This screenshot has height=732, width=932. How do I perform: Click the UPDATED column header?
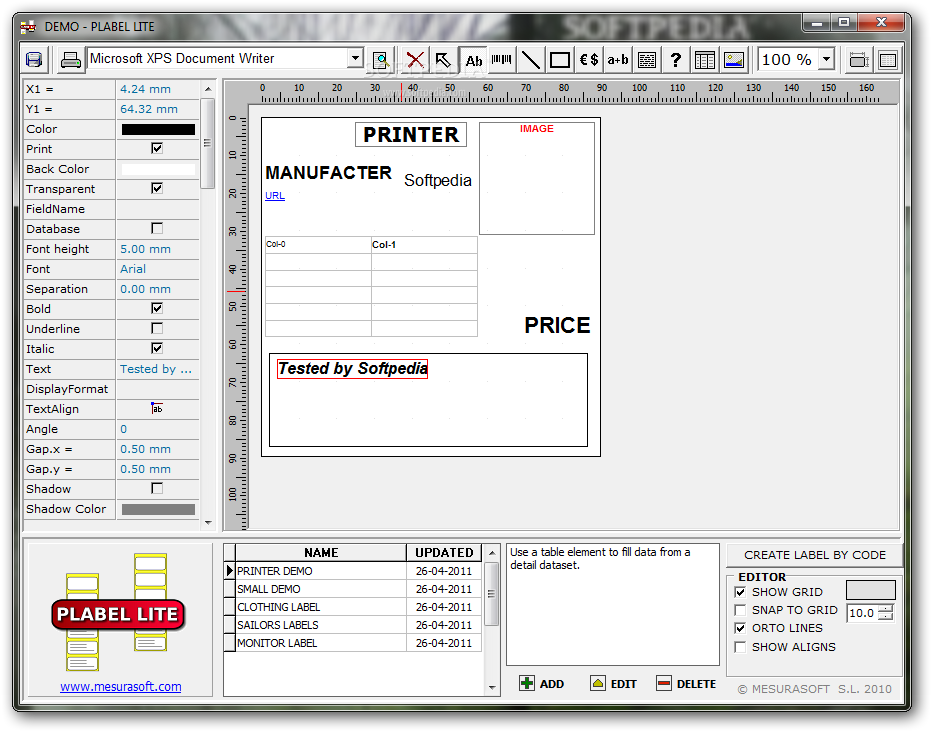click(444, 553)
